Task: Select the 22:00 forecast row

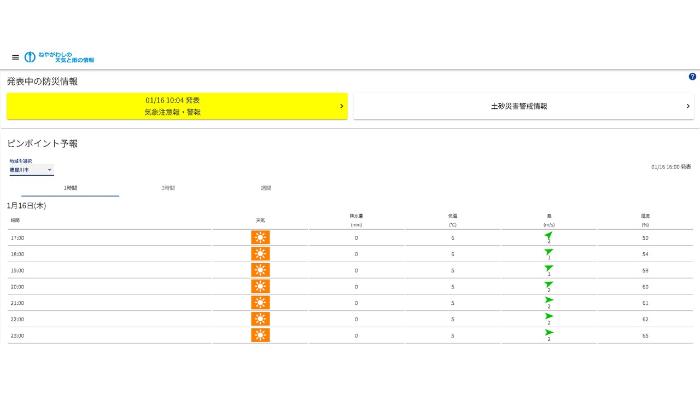Action: (x=350, y=319)
